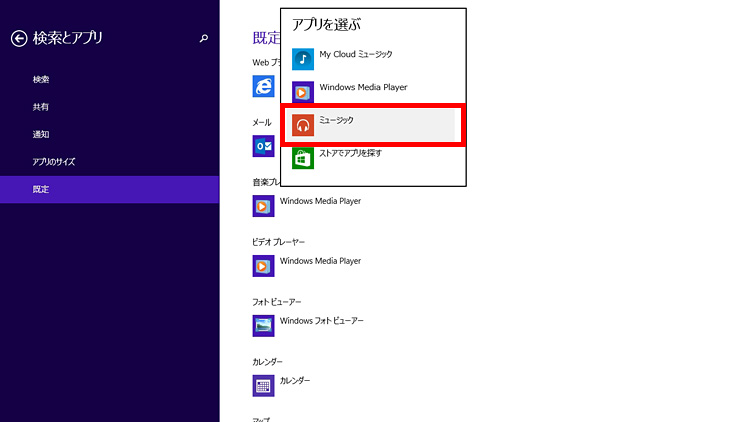Click the 検索とアプリ page title

(x=68, y=38)
